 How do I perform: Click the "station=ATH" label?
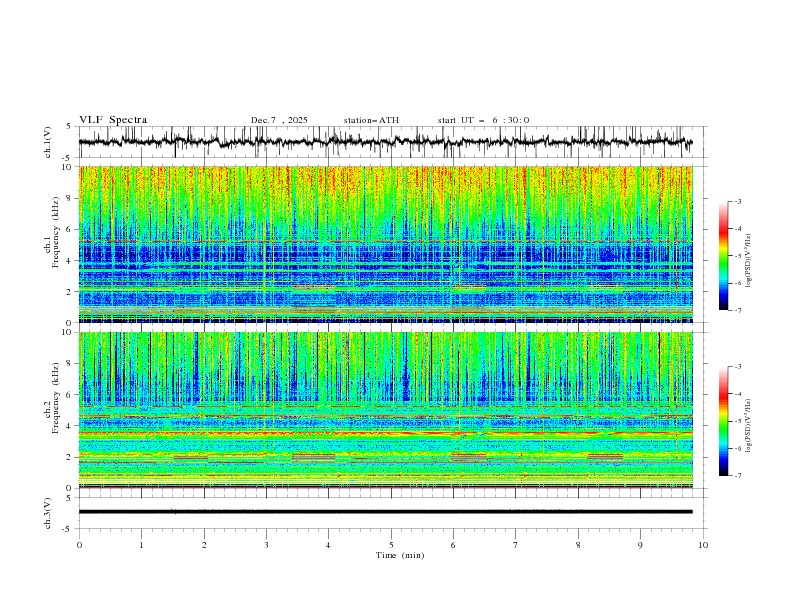[x=371, y=120]
